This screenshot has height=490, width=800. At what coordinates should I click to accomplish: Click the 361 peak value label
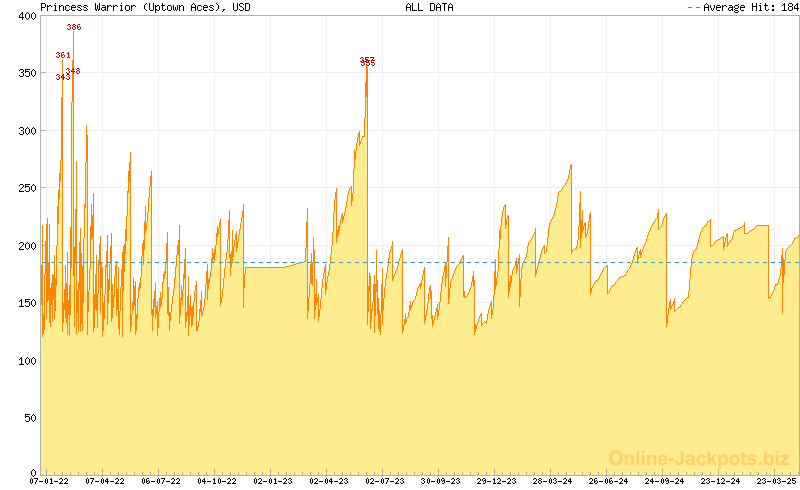coord(63,55)
